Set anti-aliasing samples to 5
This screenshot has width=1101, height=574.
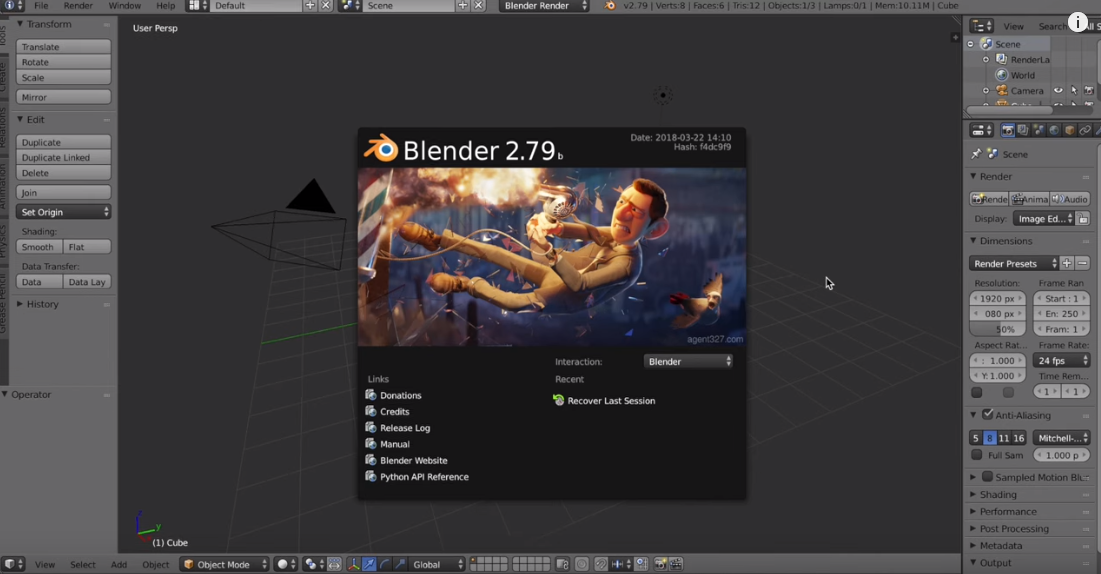(975, 438)
